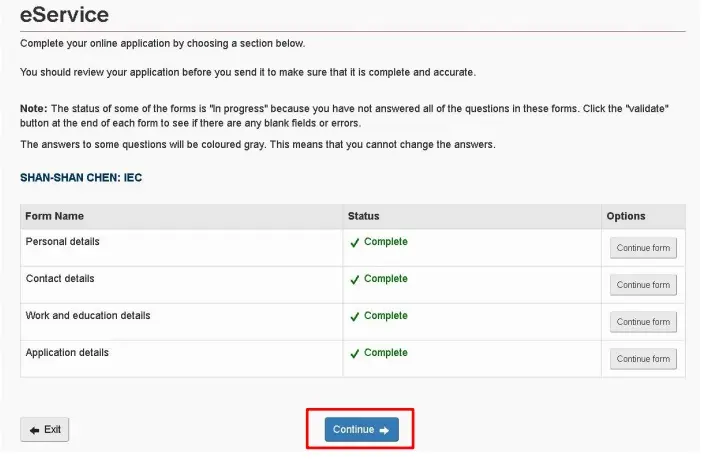This screenshot has height=459, width=702.
Task: Select the Exit button
Action: (x=44, y=429)
